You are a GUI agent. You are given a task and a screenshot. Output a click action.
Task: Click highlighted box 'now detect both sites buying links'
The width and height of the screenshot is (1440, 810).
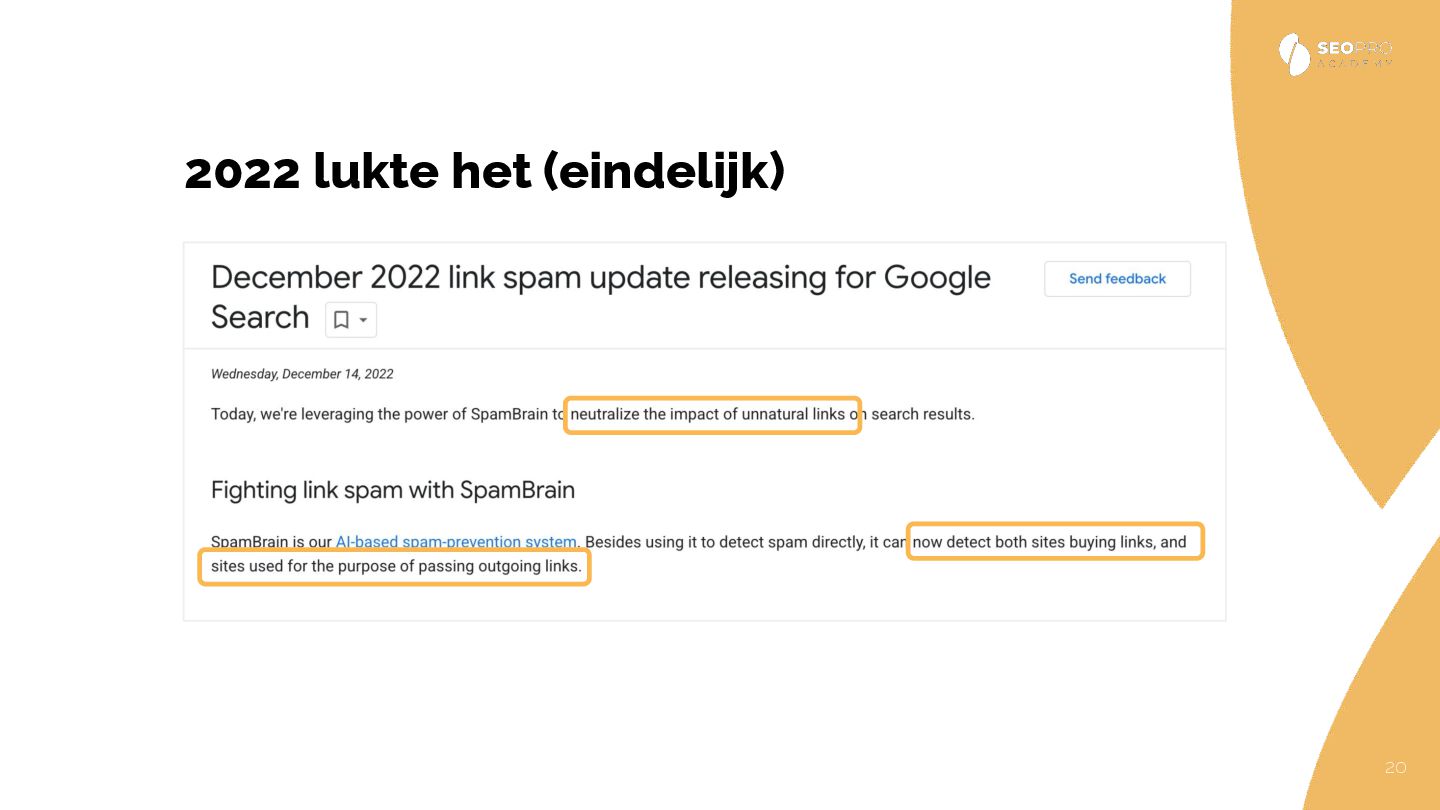pos(1054,542)
